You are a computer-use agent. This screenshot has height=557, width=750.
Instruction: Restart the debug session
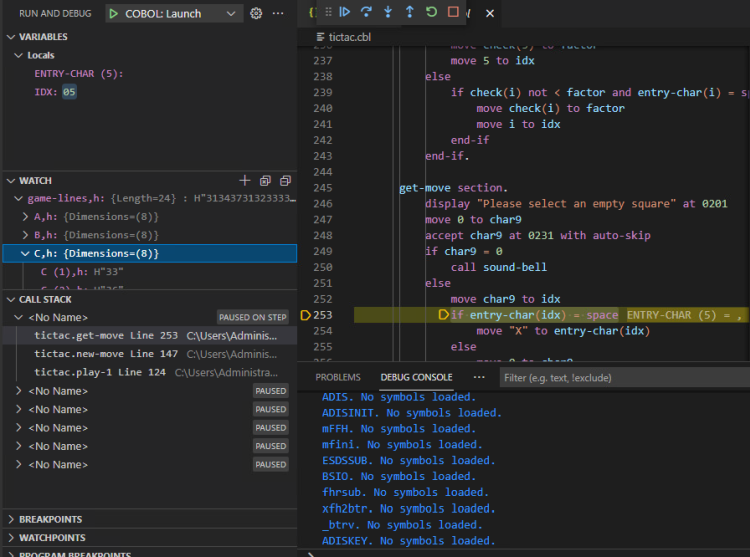pos(431,13)
